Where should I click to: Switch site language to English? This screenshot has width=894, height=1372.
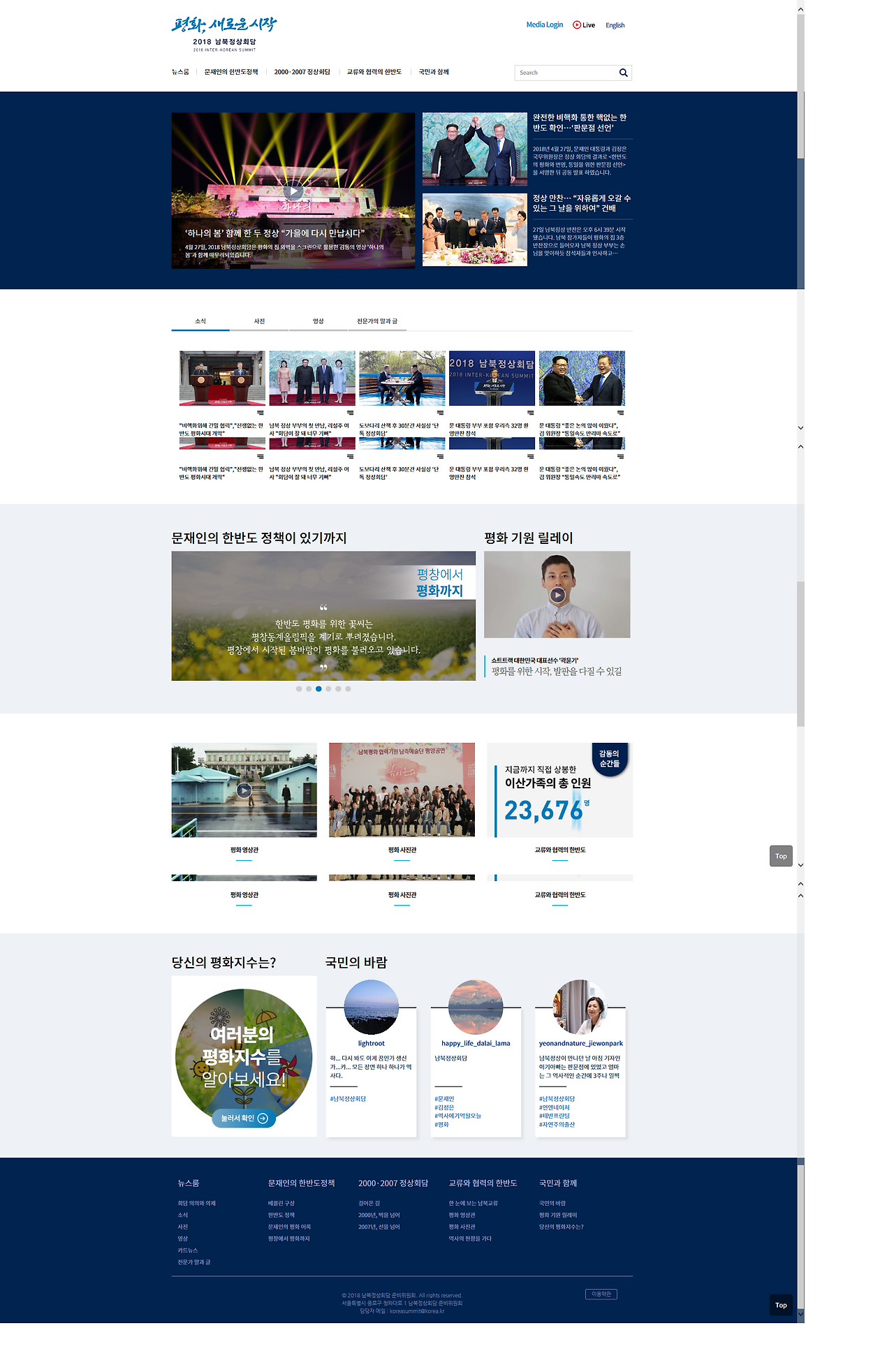pos(615,25)
